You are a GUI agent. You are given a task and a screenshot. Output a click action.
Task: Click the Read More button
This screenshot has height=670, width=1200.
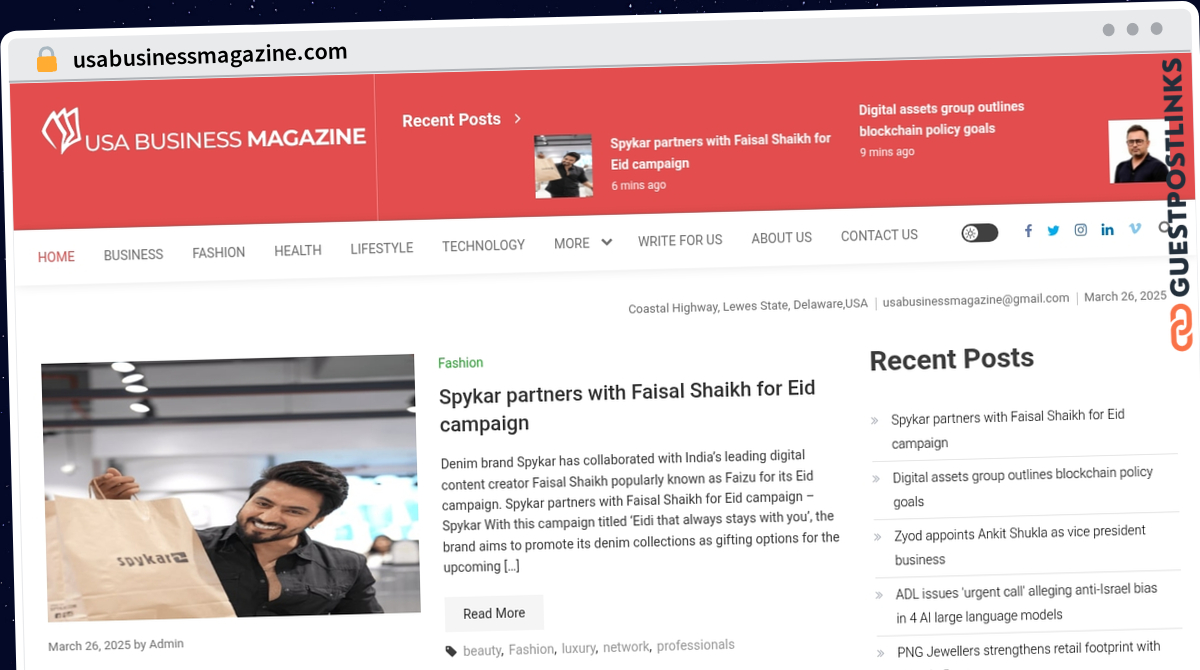[x=494, y=613]
